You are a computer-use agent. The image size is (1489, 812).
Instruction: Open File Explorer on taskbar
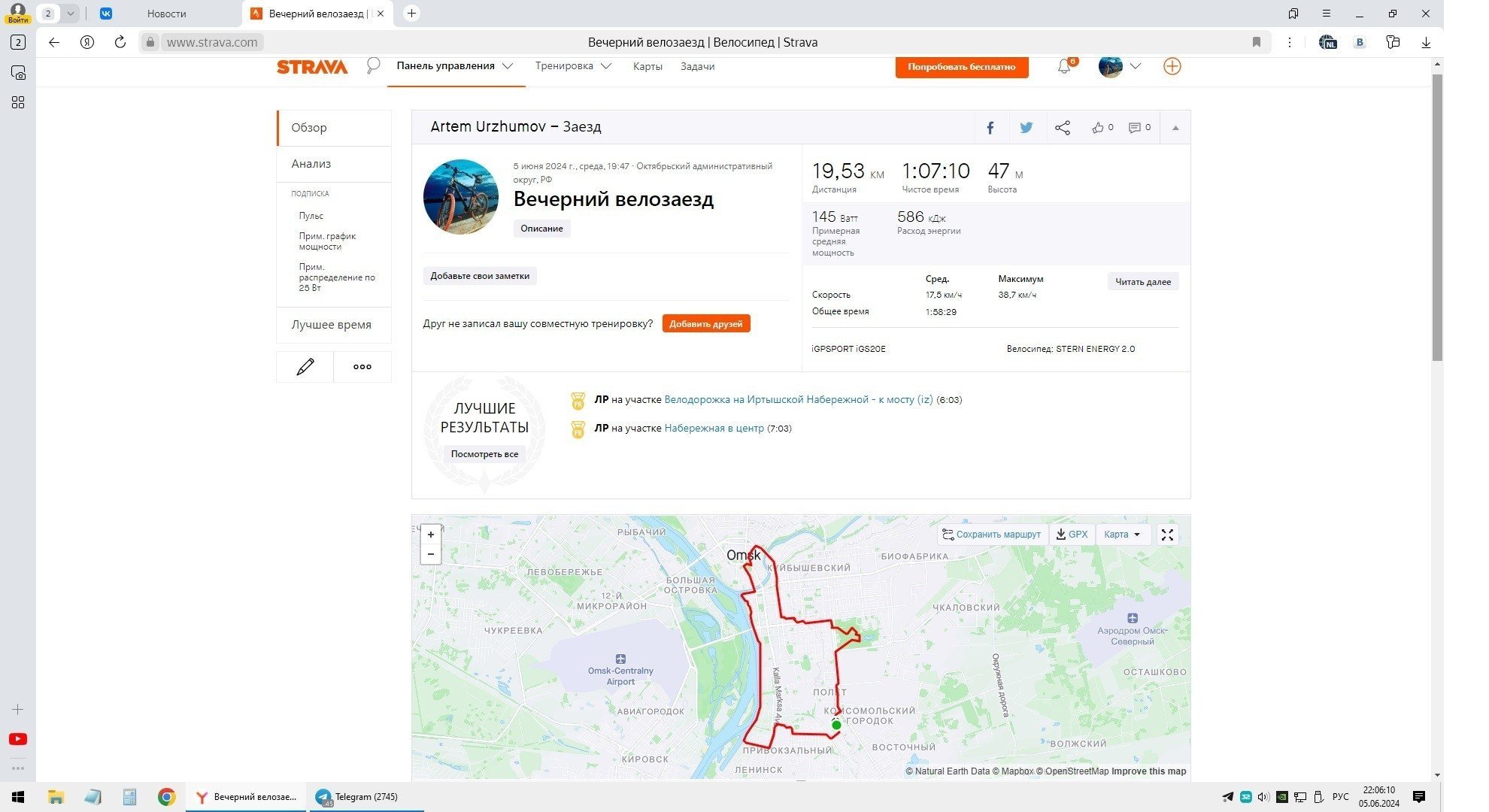point(56,797)
